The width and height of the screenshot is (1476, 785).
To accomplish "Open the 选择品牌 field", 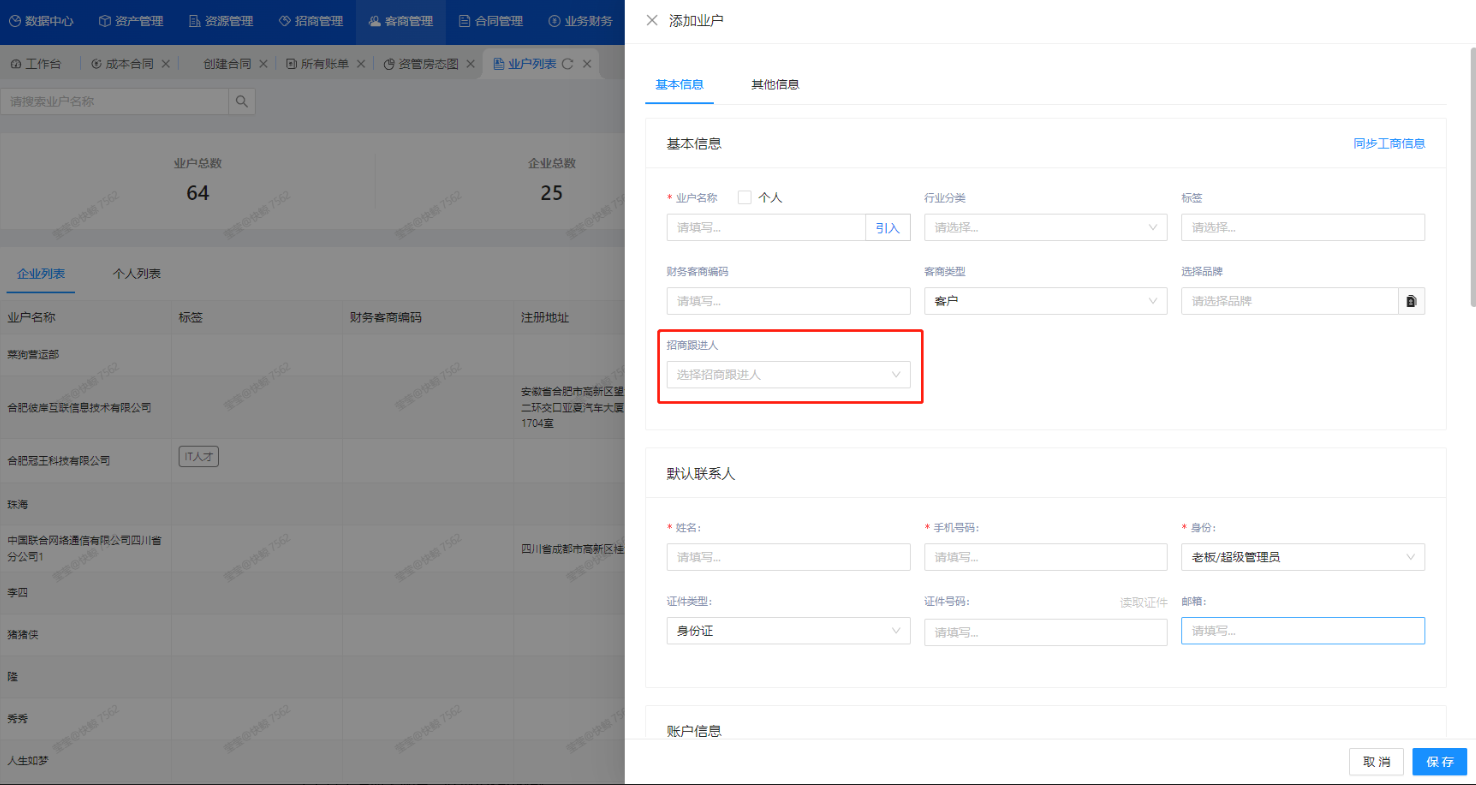I will point(1289,301).
